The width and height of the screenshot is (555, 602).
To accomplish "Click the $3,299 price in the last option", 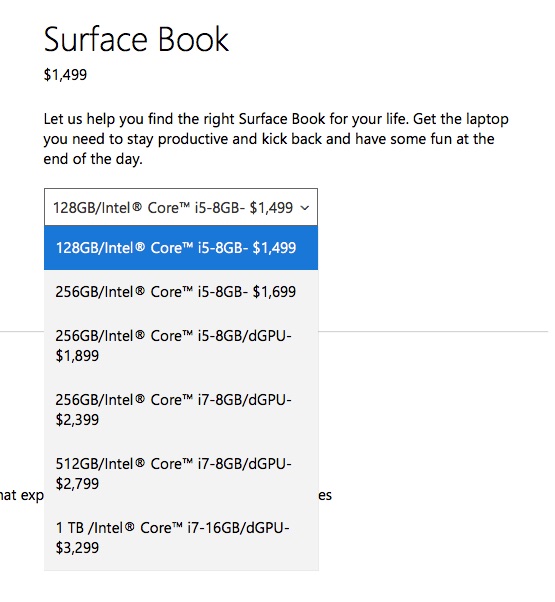I will [x=77, y=547].
